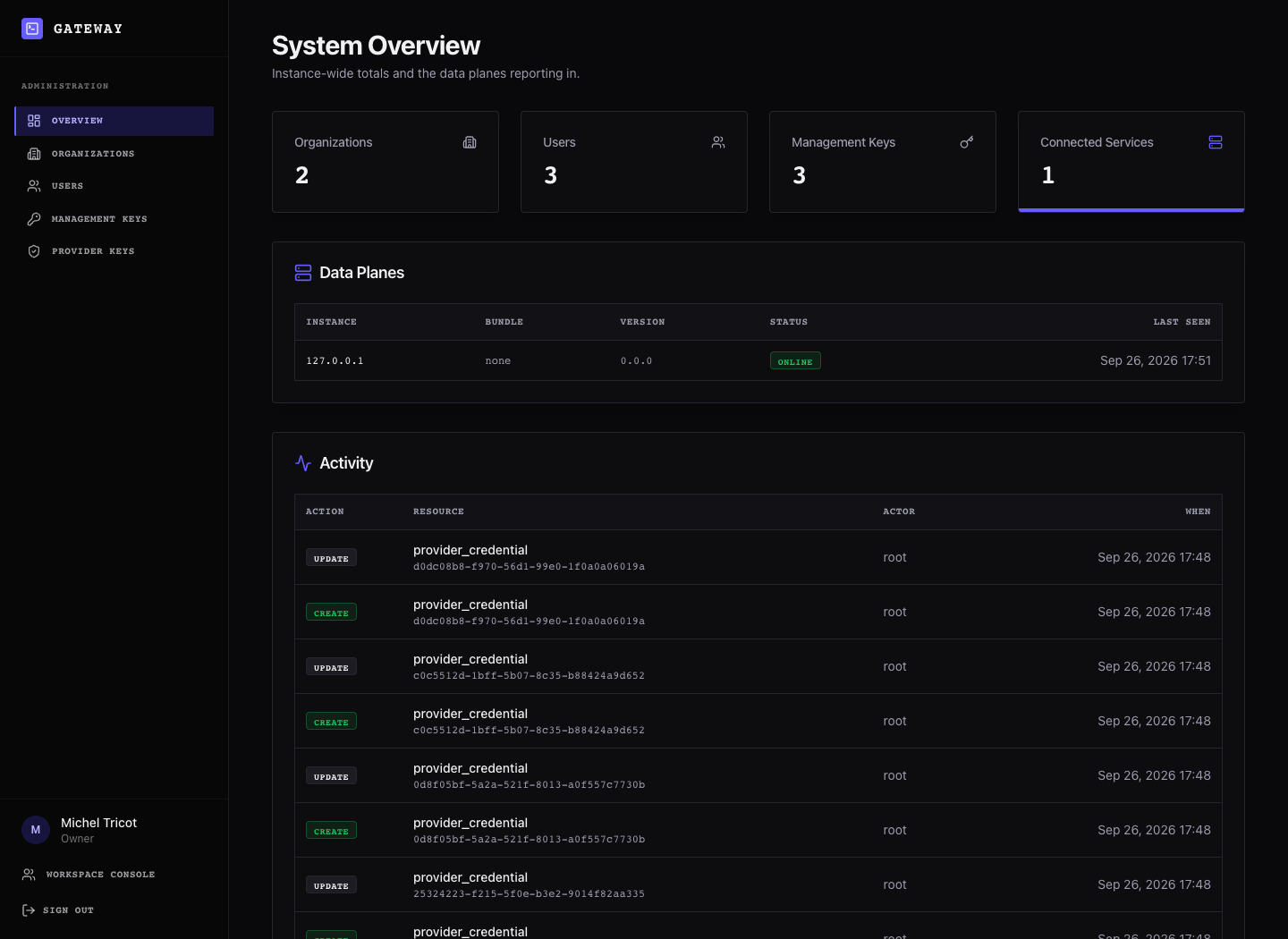The width and height of the screenshot is (1288, 939).
Task: Open the Users section
Action: [x=114, y=186]
